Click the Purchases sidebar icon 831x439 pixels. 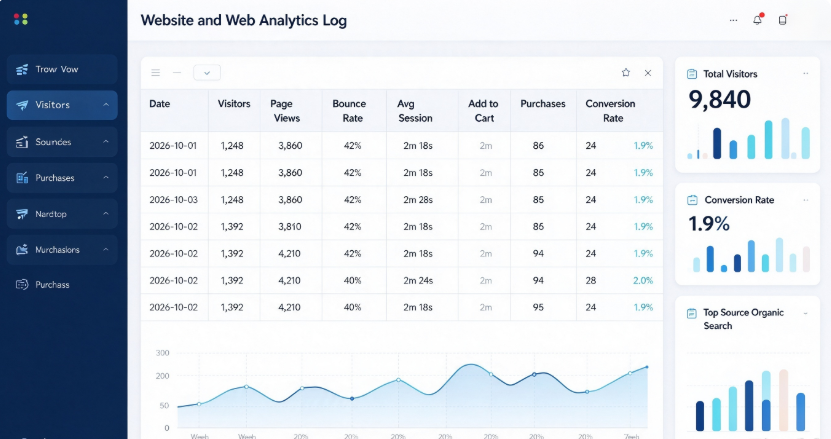pyautogui.click(x=22, y=178)
